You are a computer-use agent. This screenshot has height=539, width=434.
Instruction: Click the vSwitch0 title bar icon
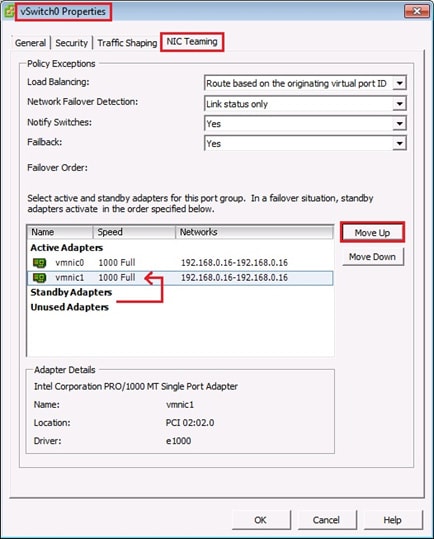tap(9, 12)
